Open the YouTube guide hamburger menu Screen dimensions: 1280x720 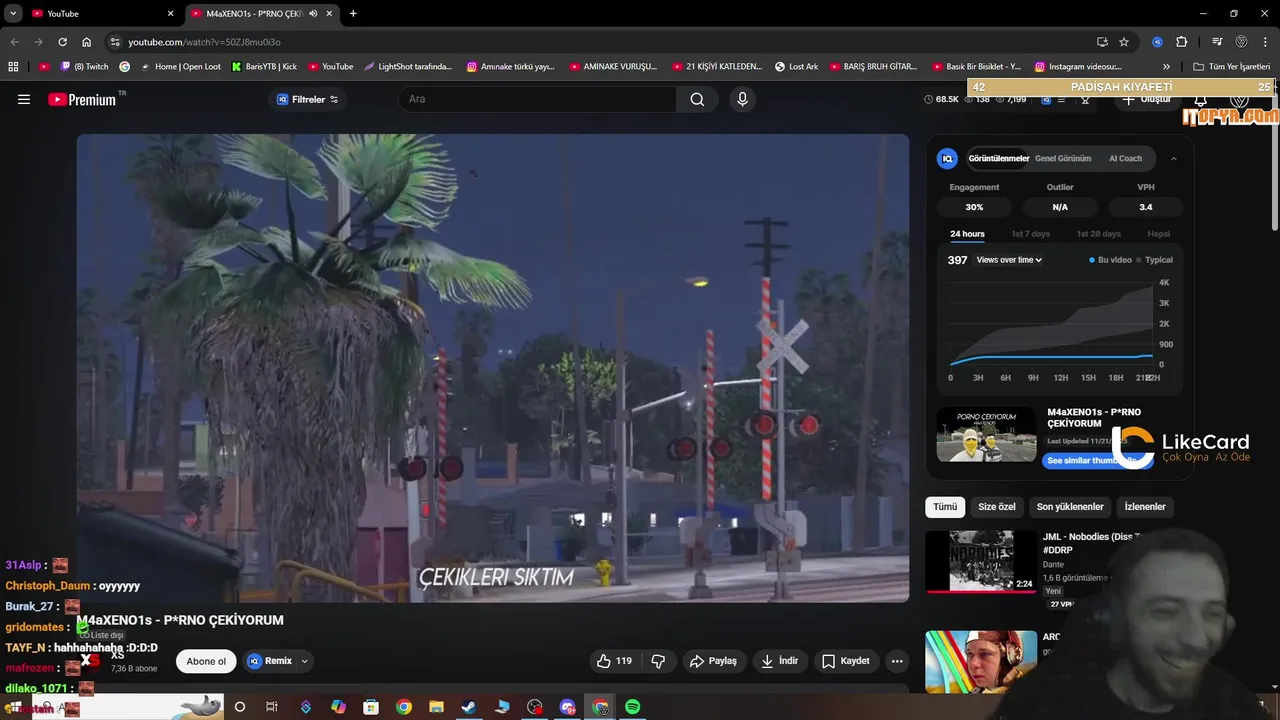pos(24,99)
